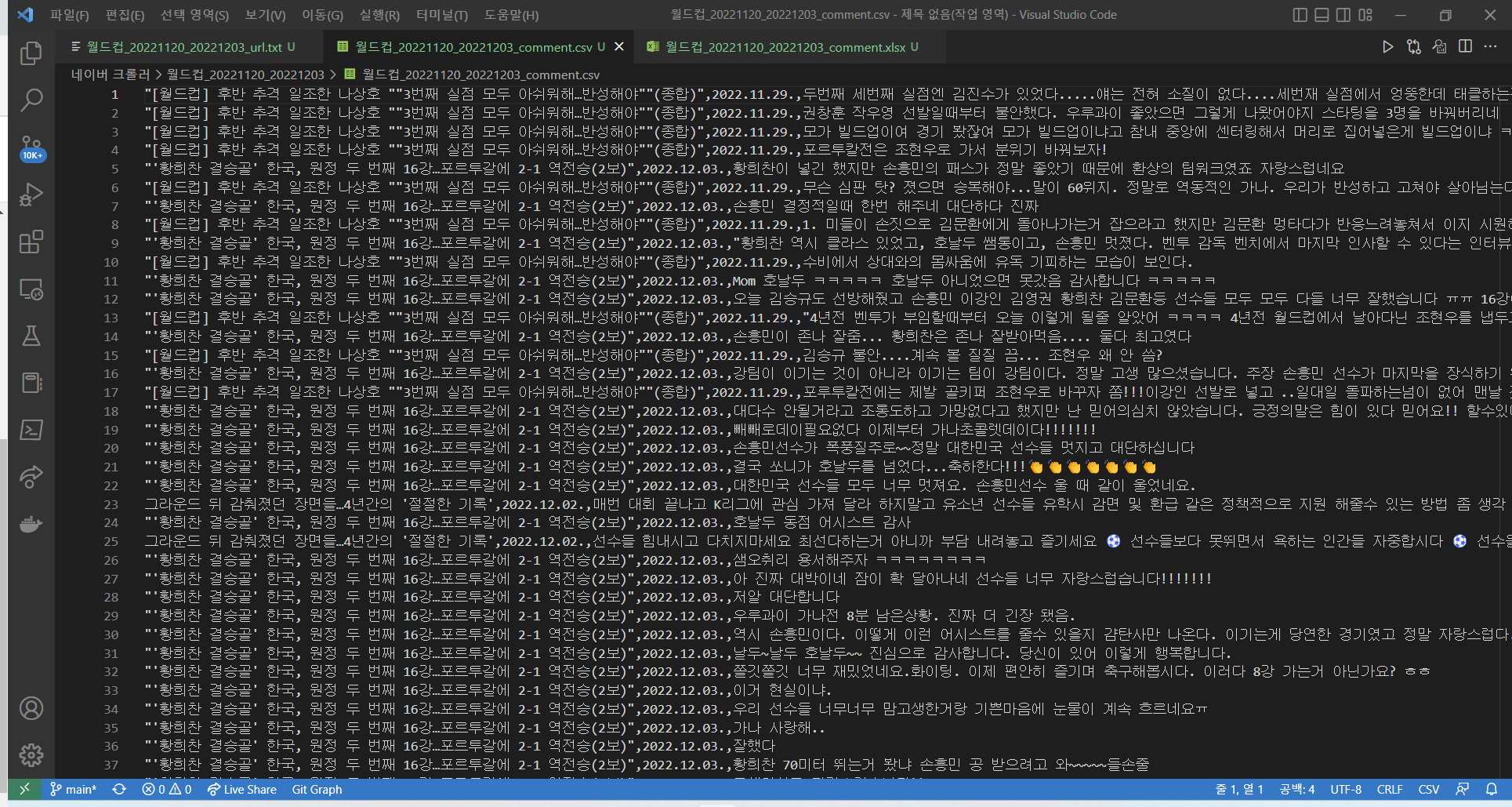Image resolution: width=1512 pixels, height=807 pixels.
Task: Click the 2022.12.02. date on line 25
Action: click(544, 541)
